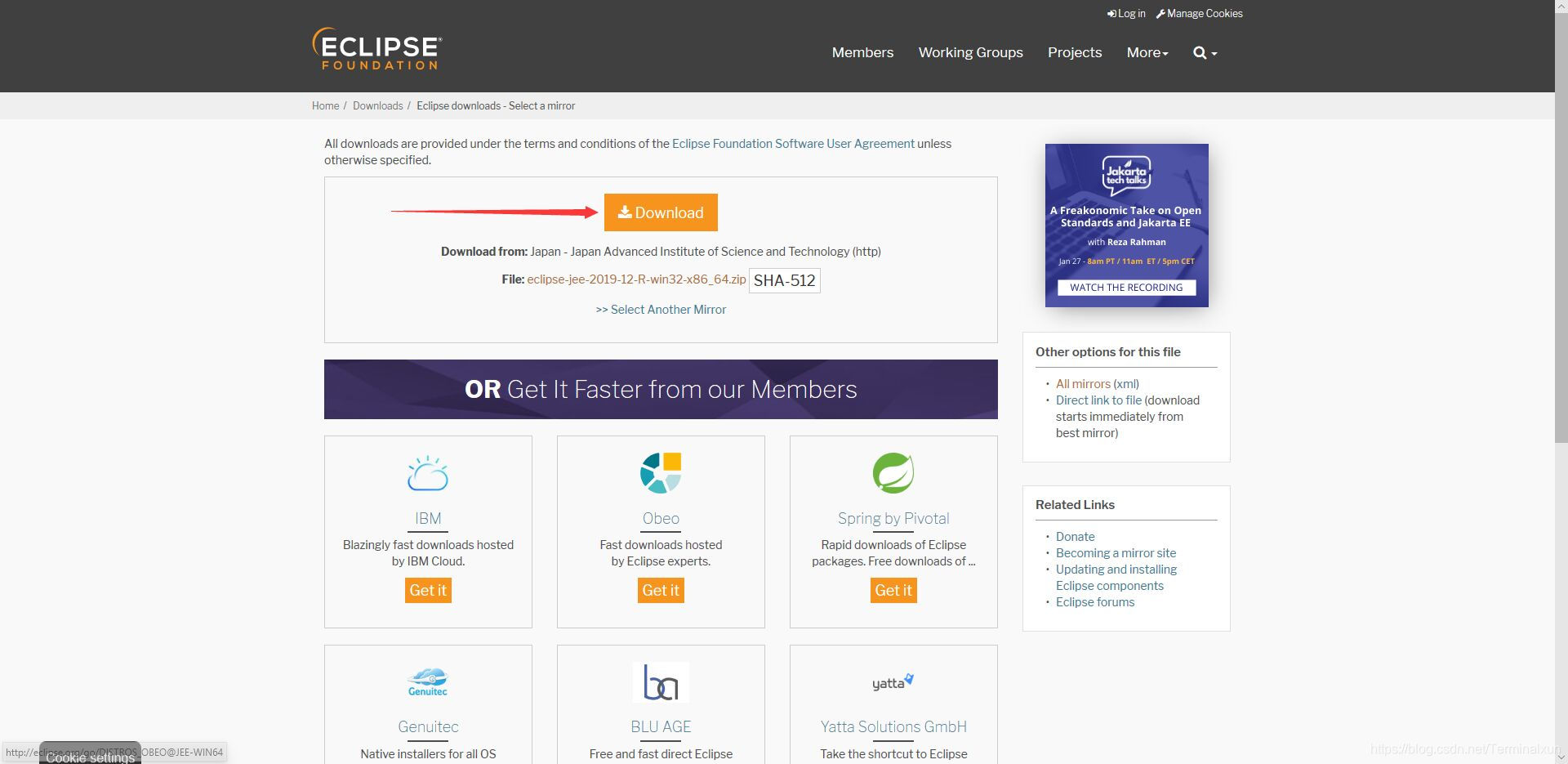Open the Members menu

click(x=862, y=52)
